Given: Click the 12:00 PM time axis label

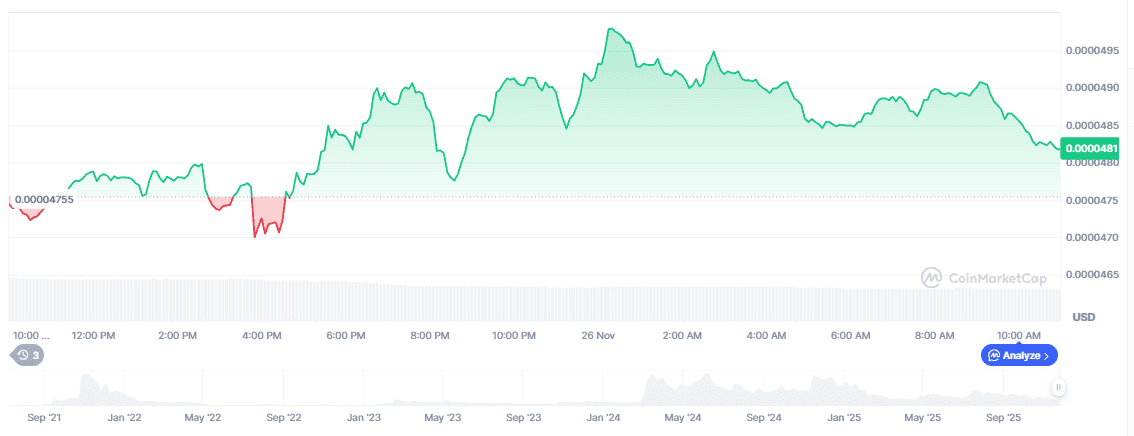Looking at the screenshot, I should click(x=94, y=335).
